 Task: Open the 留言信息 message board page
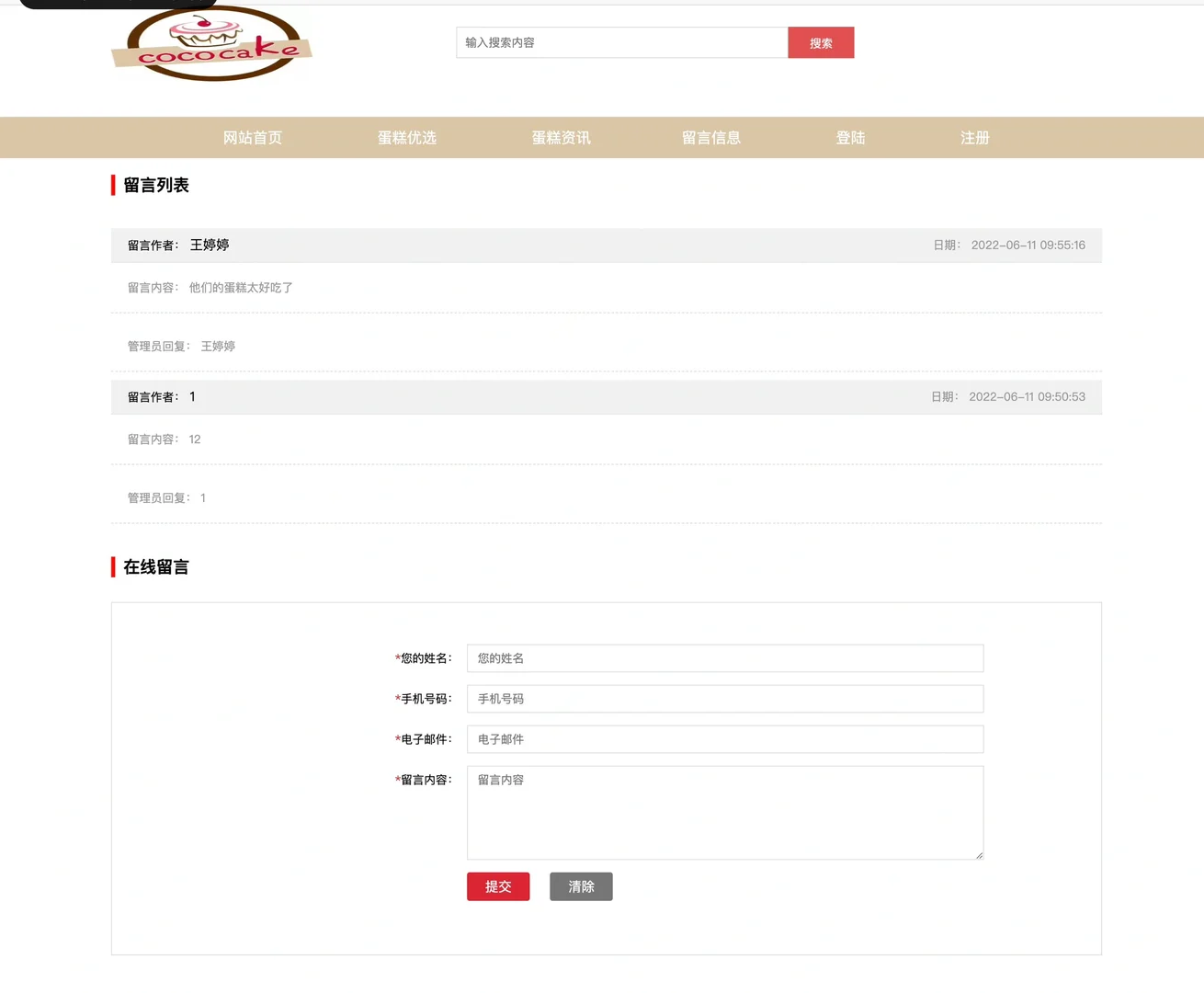tap(711, 137)
